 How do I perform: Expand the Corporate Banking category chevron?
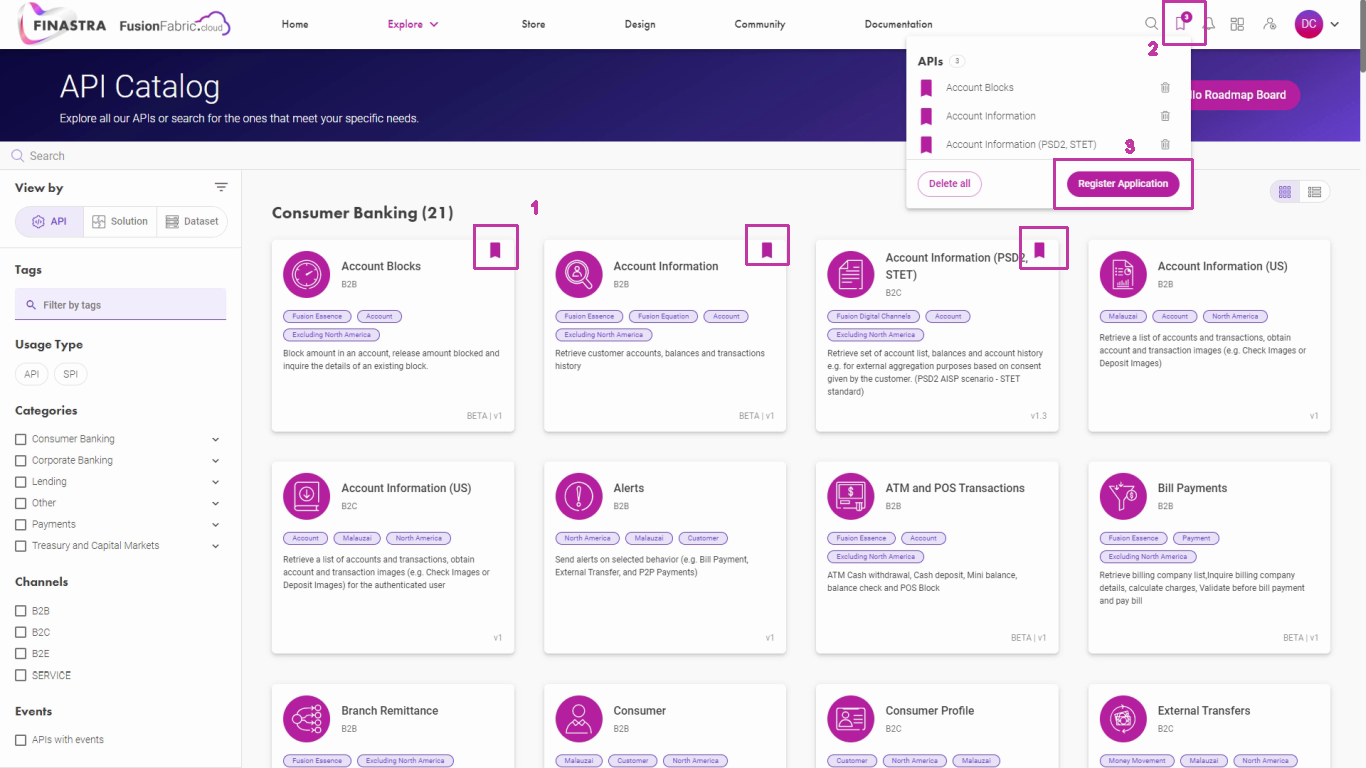coord(216,461)
